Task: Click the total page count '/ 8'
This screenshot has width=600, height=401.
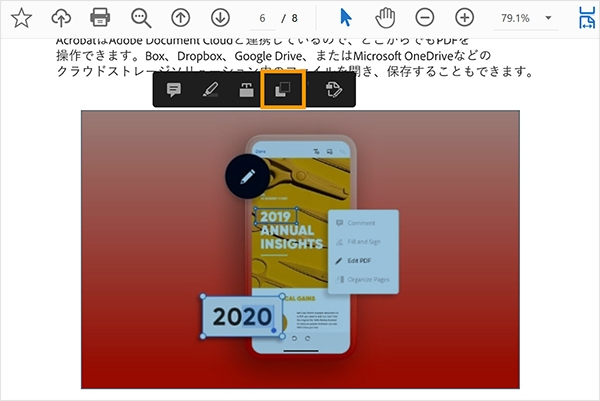Action: [x=289, y=18]
